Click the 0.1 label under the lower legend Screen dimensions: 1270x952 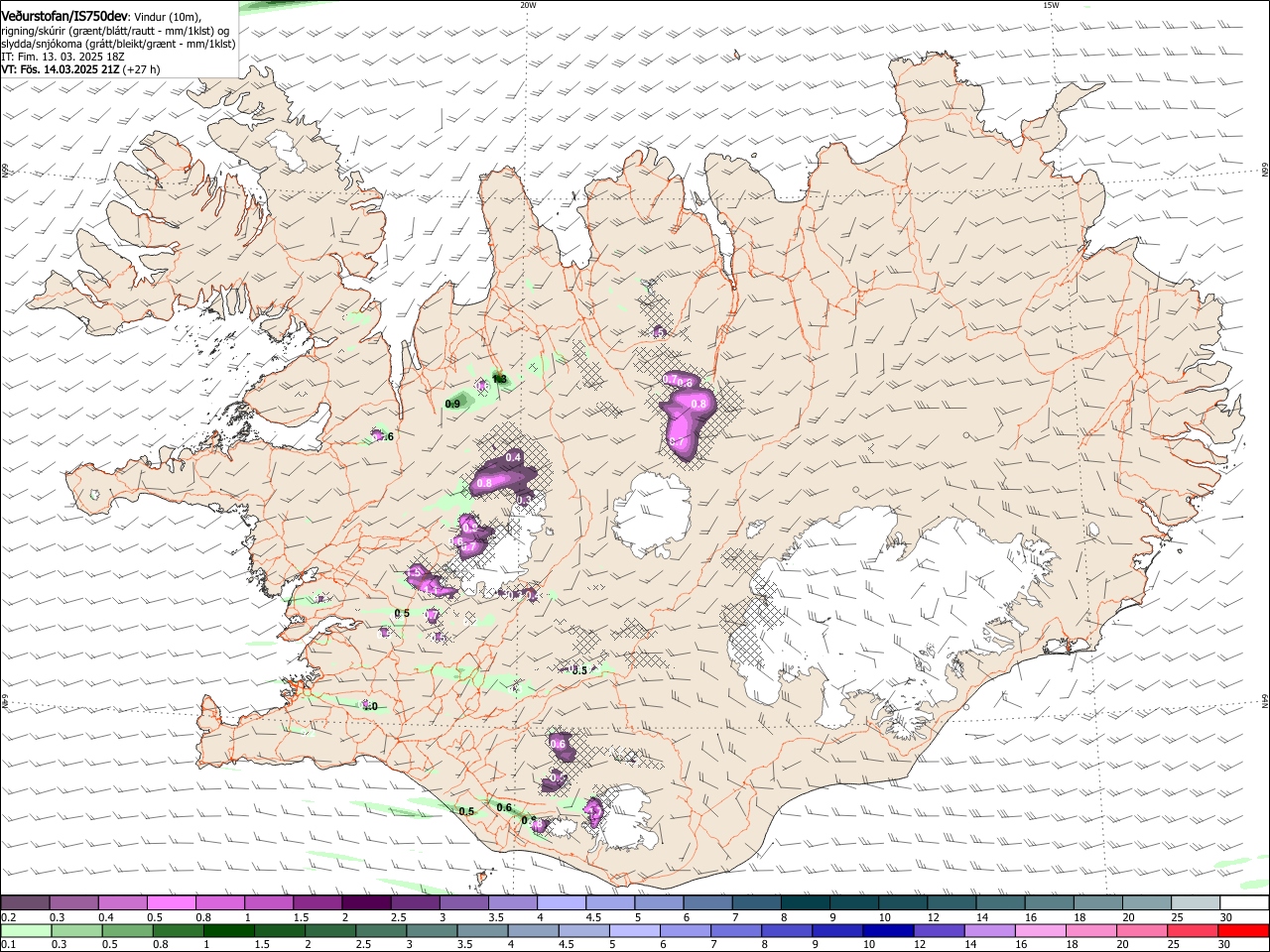coord(8,945)
